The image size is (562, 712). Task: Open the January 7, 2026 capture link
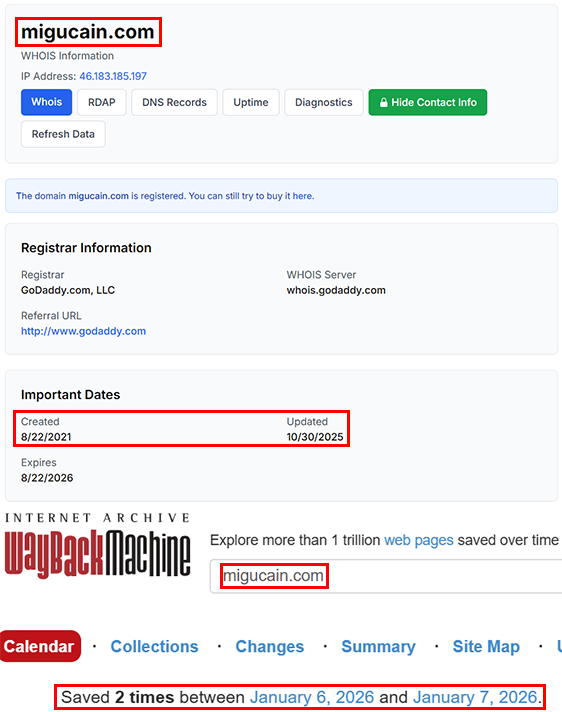(475, 697)
